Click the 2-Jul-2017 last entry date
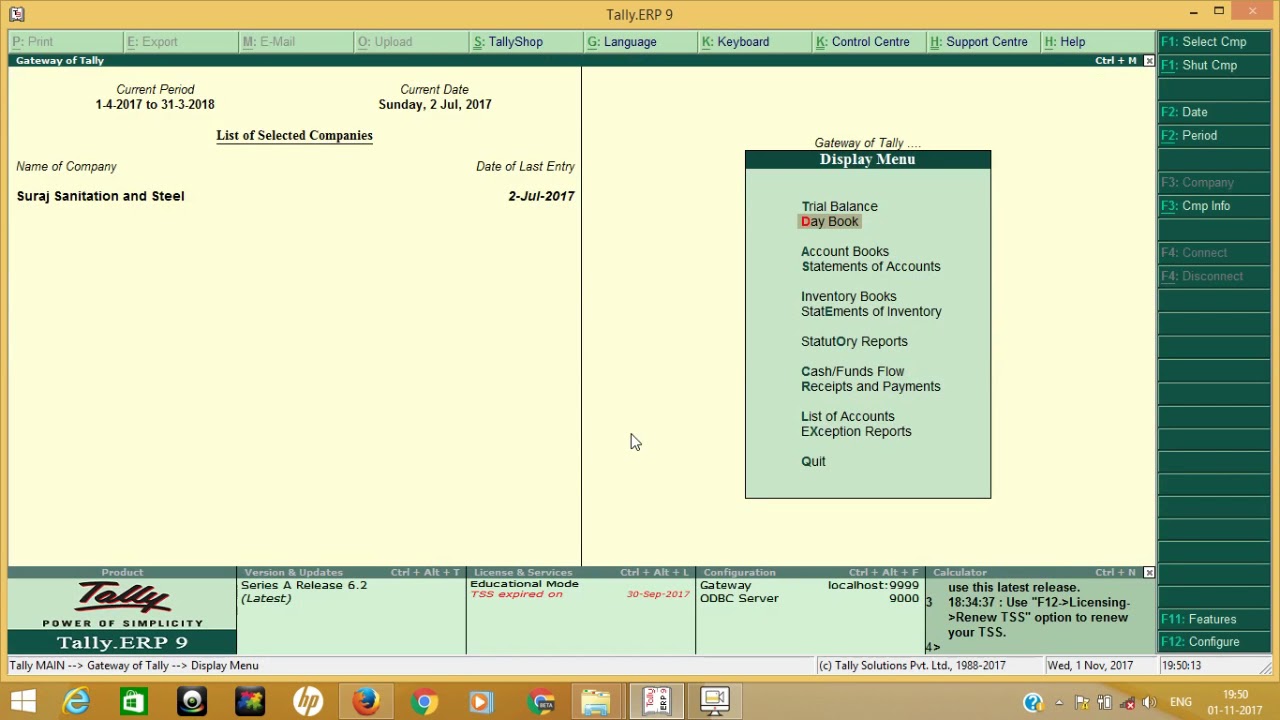Viewport: 1280px width, 720px height. 541,196
